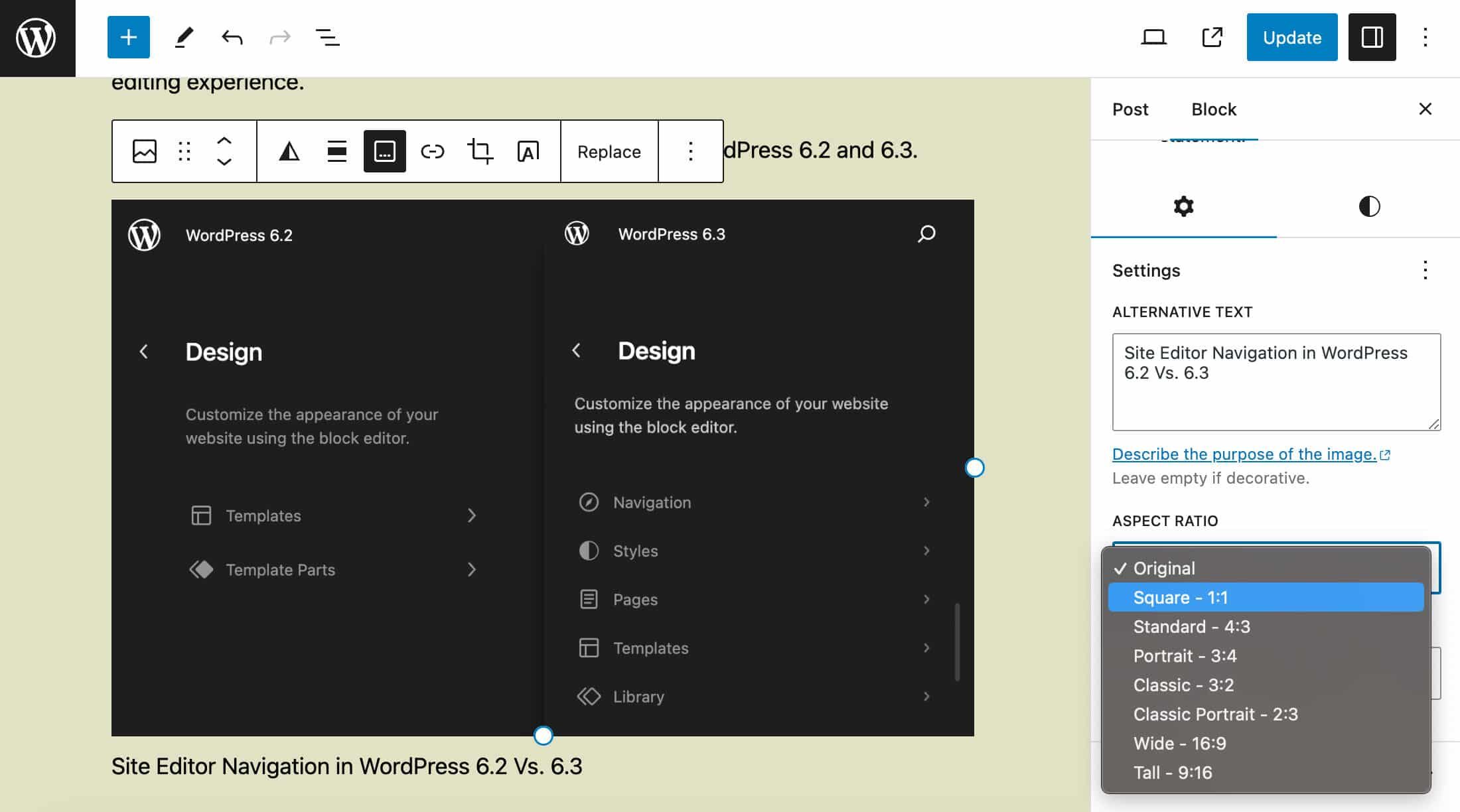Open the alignment toolbar button
1460x812 pixels.
336,151
